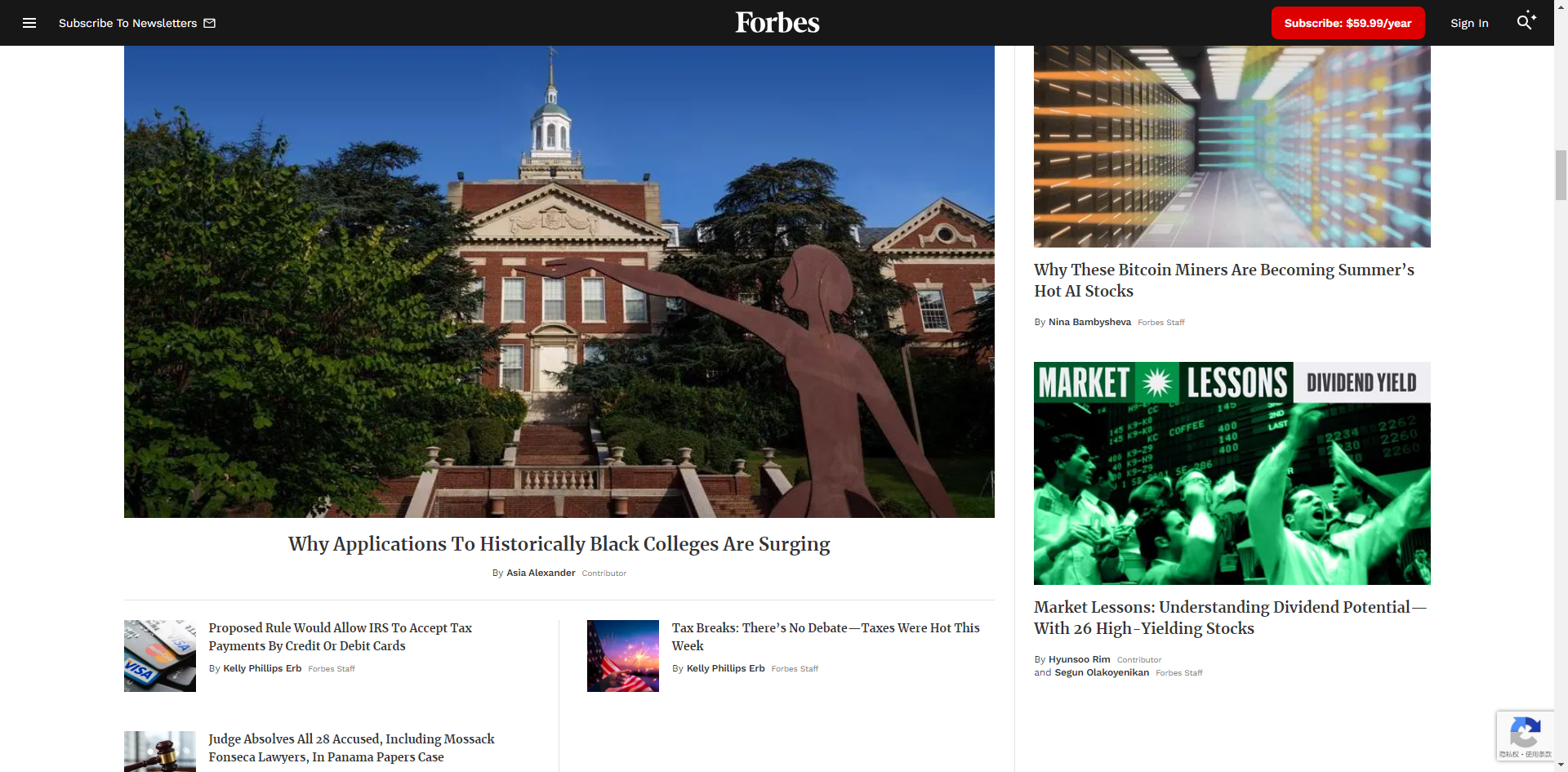Open the Historically Black Colleges article headline
The height and width of the screenshot is (772, 1568).
(559, 544)
